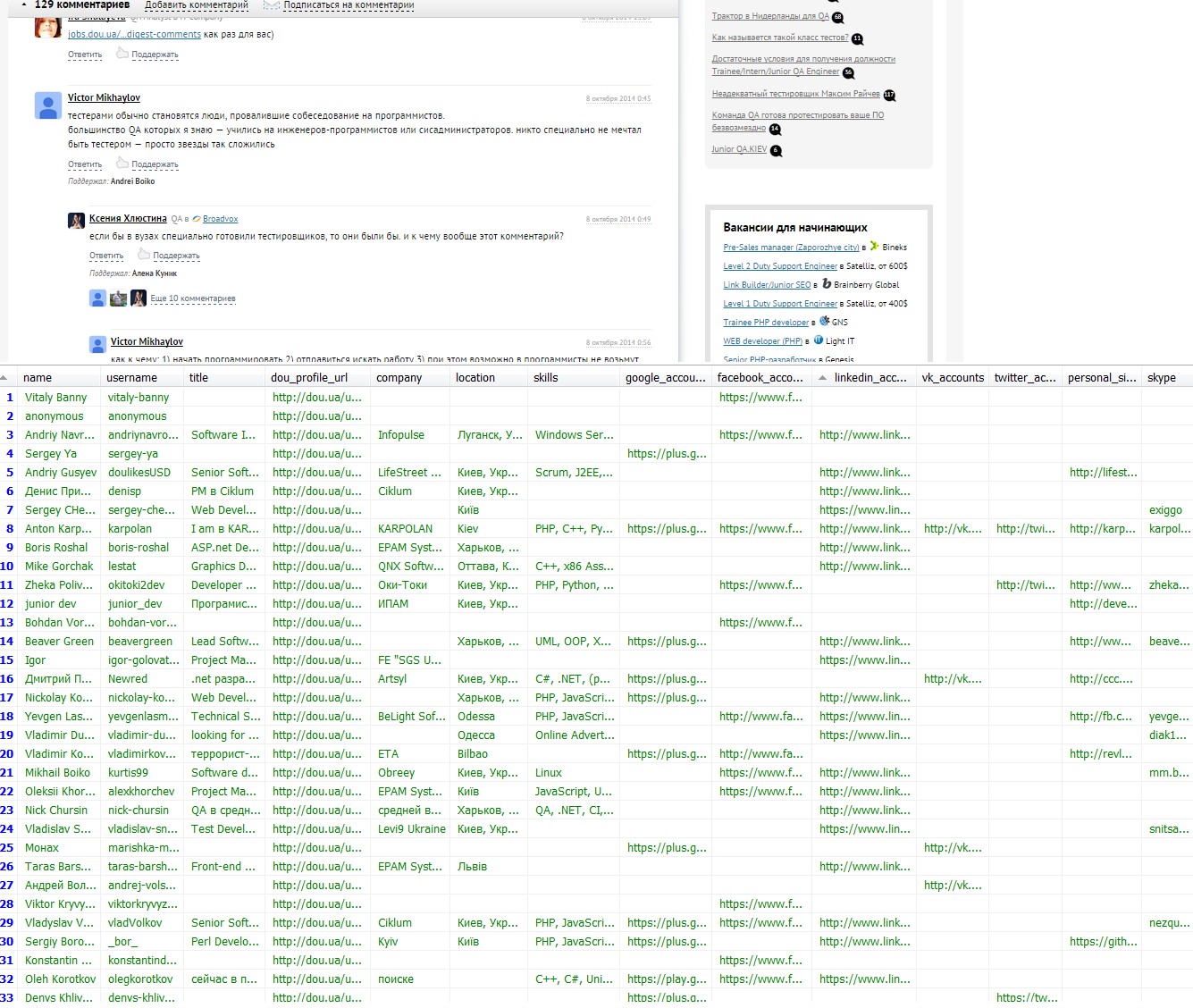The image size is (1193, 1008).
Task: Select the Vitaly Banny name cell
Action: (x=61, y=398)
